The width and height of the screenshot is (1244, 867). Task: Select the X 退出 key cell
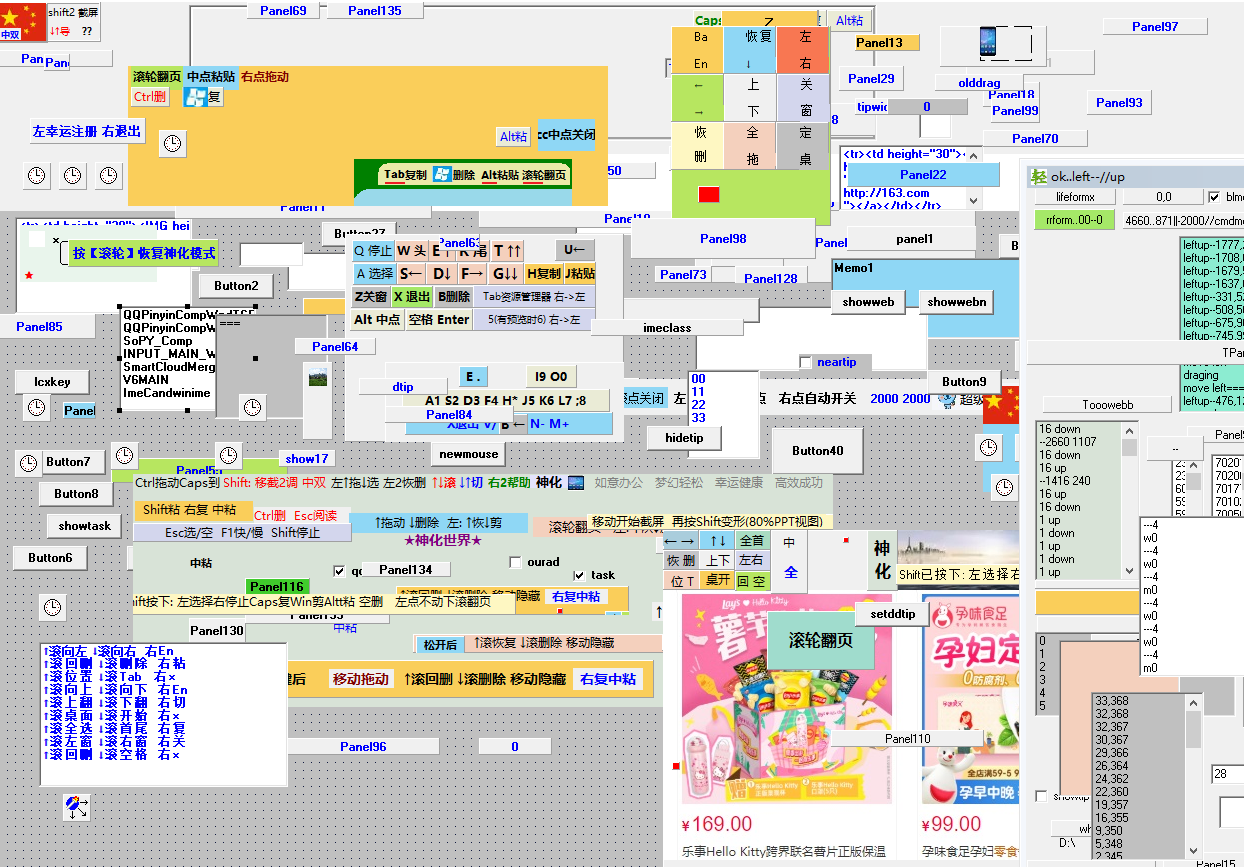pyautogui.click(x=411, y=297)
